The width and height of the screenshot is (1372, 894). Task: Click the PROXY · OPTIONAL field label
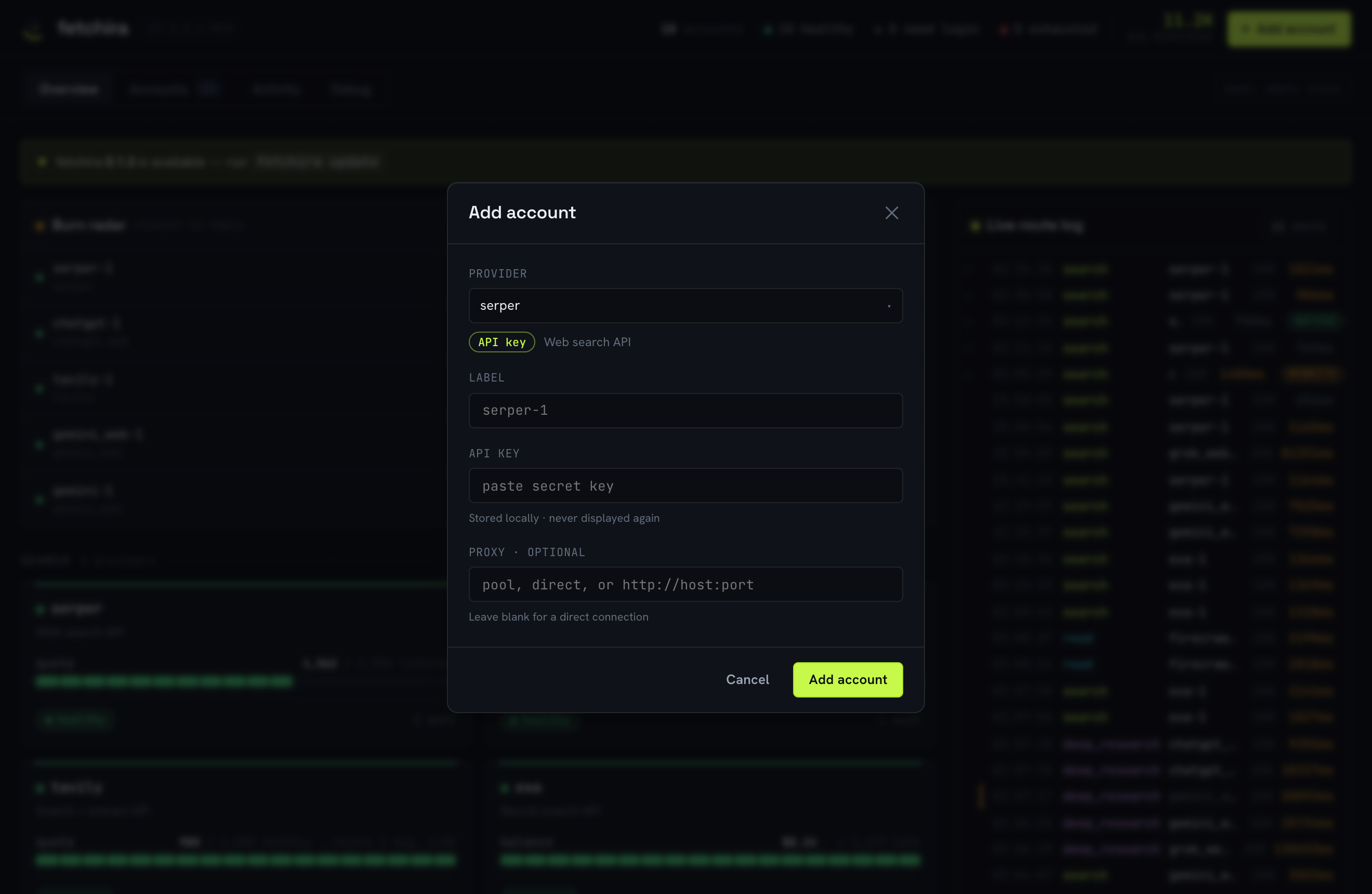[527, 552]
